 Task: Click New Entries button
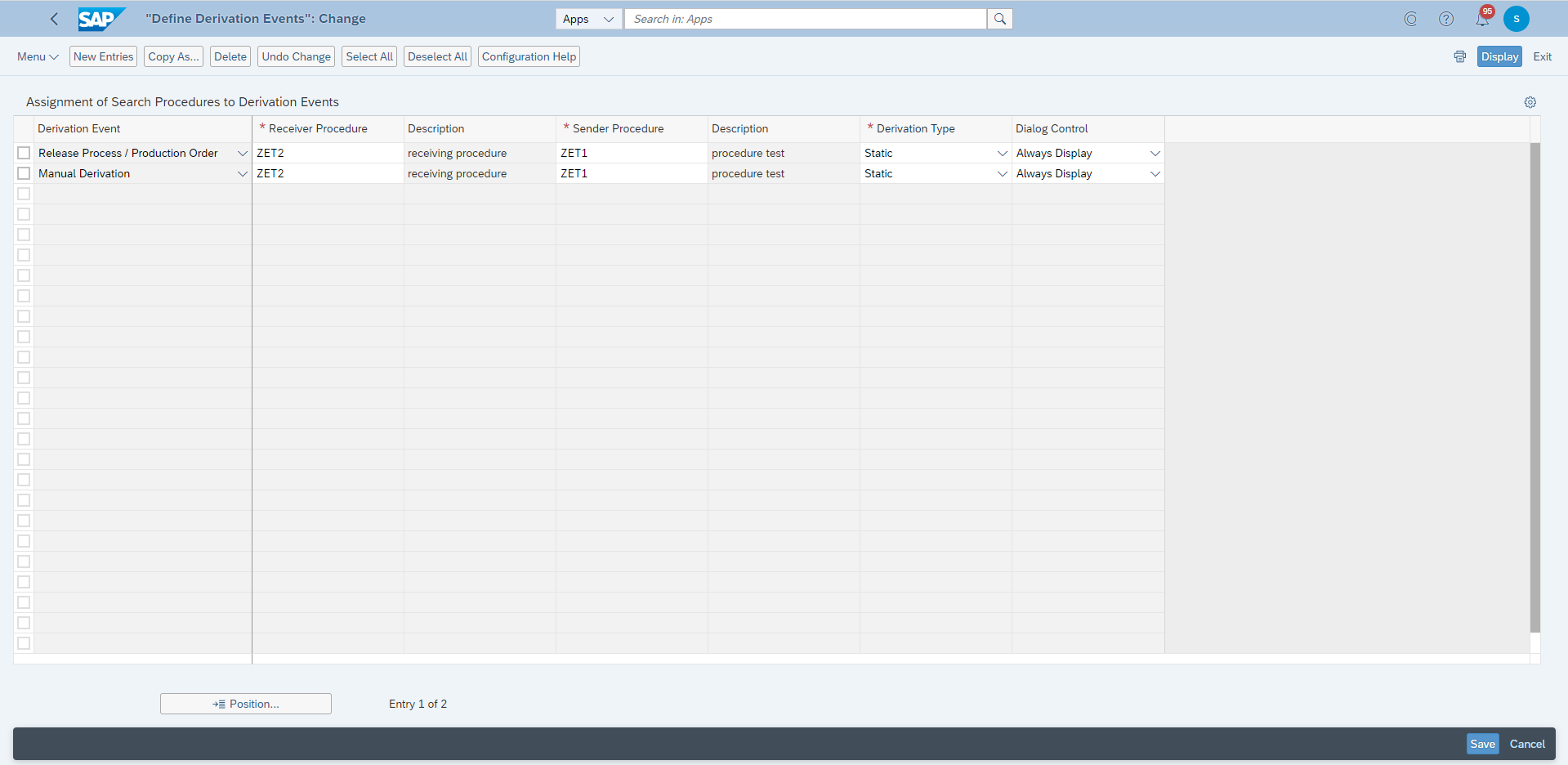pos(103,56)
